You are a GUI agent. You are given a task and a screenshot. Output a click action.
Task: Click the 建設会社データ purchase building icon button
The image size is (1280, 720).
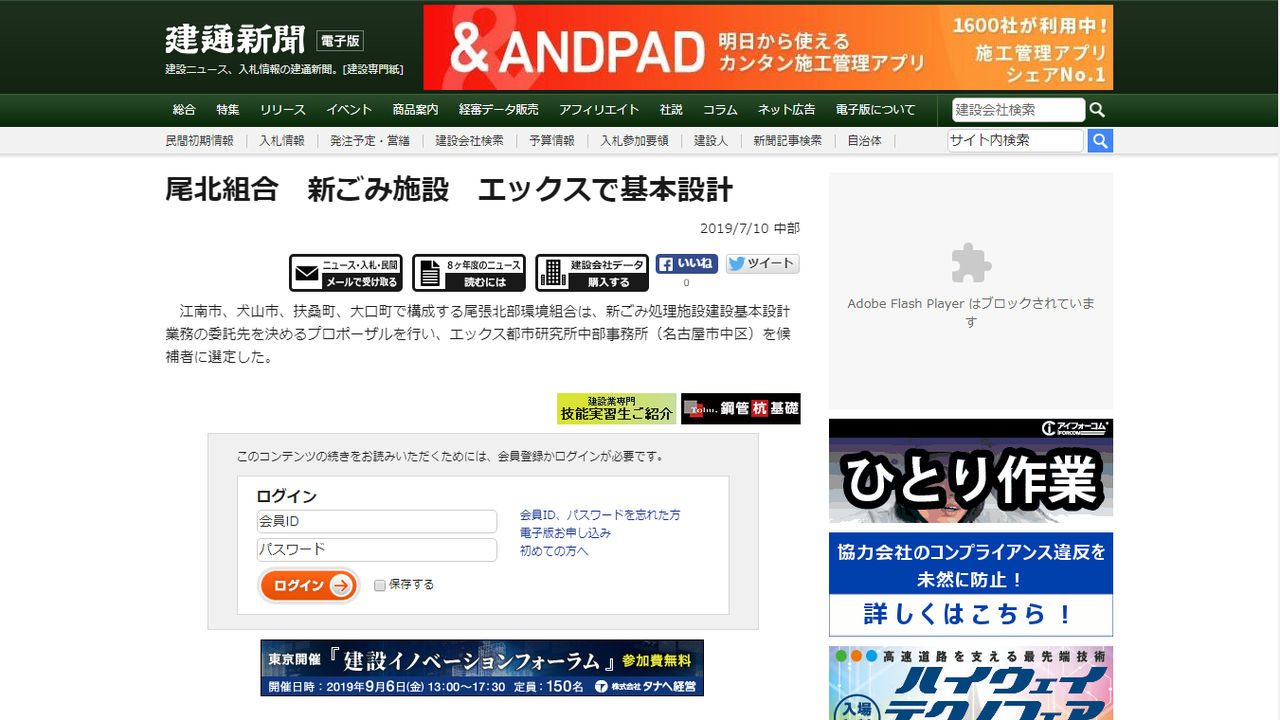(x=592, y=273)
